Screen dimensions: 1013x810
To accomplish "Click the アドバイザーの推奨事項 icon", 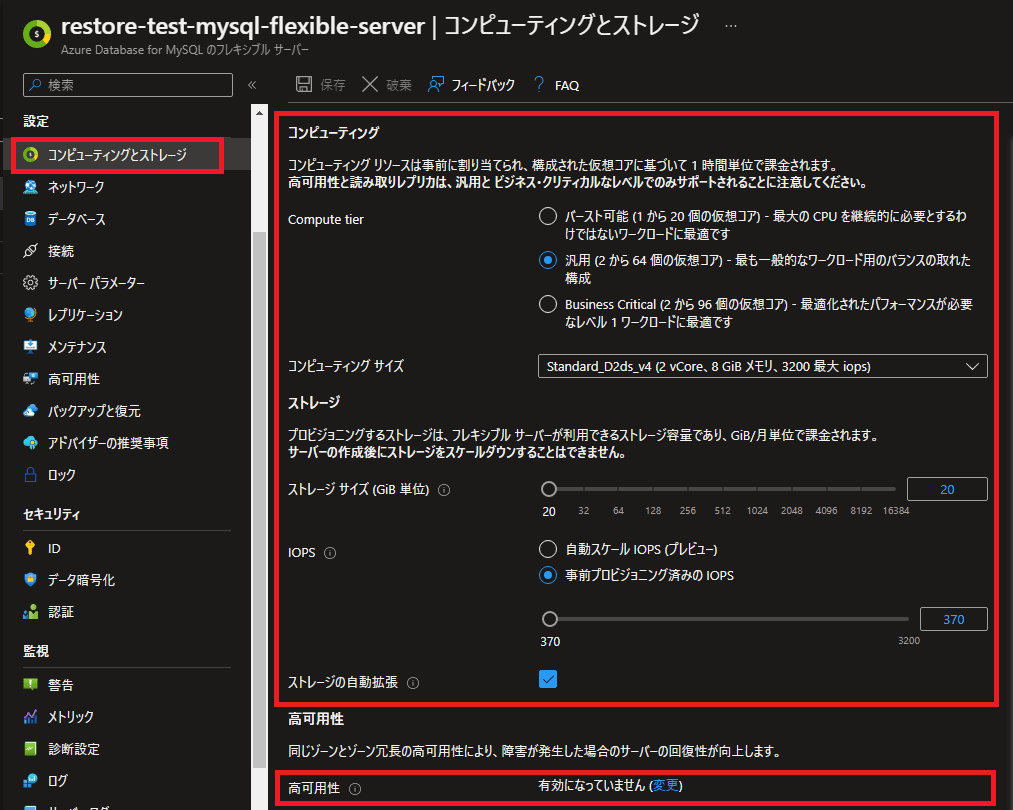I will 30,442.
